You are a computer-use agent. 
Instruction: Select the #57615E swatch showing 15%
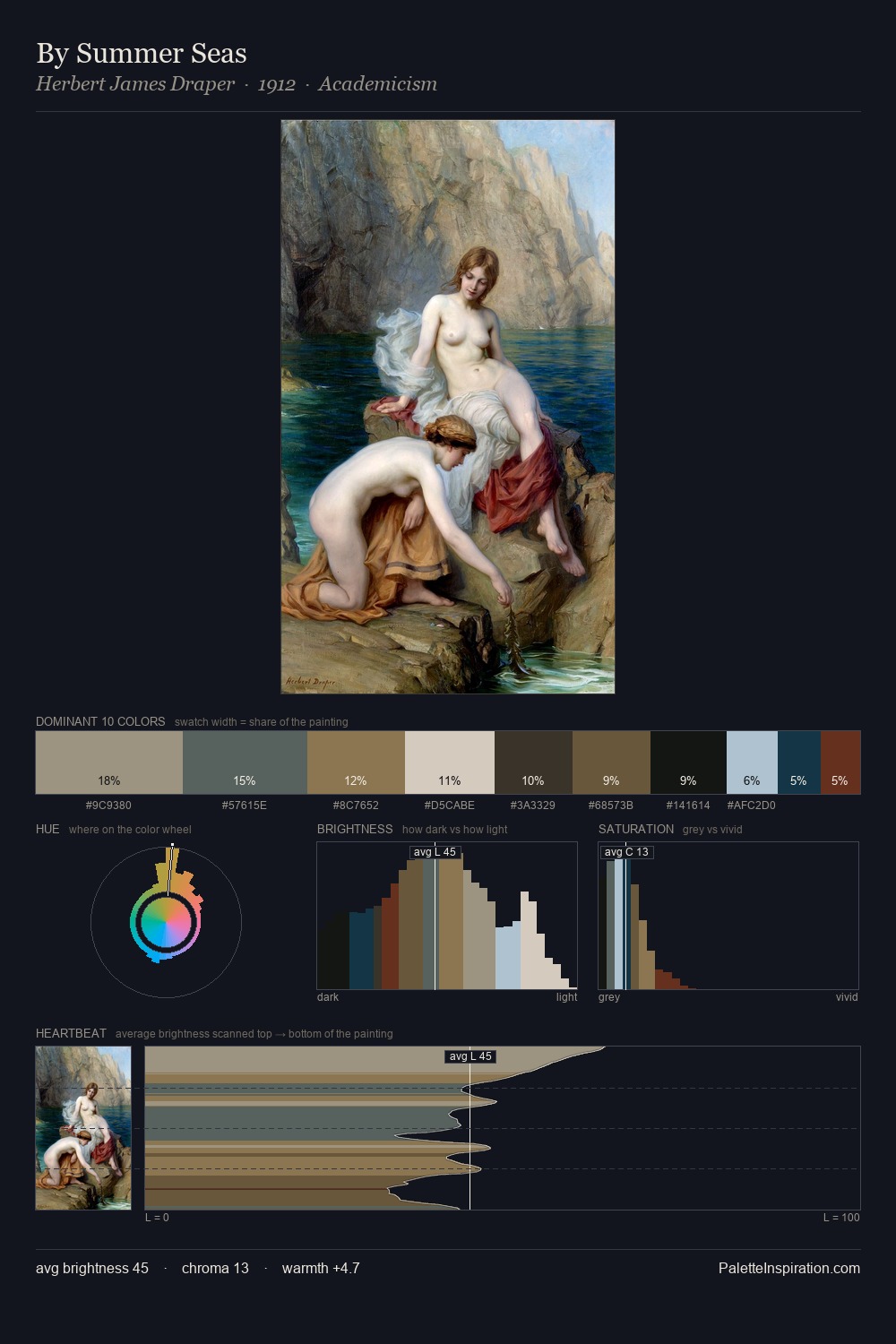tap(245, 762)
